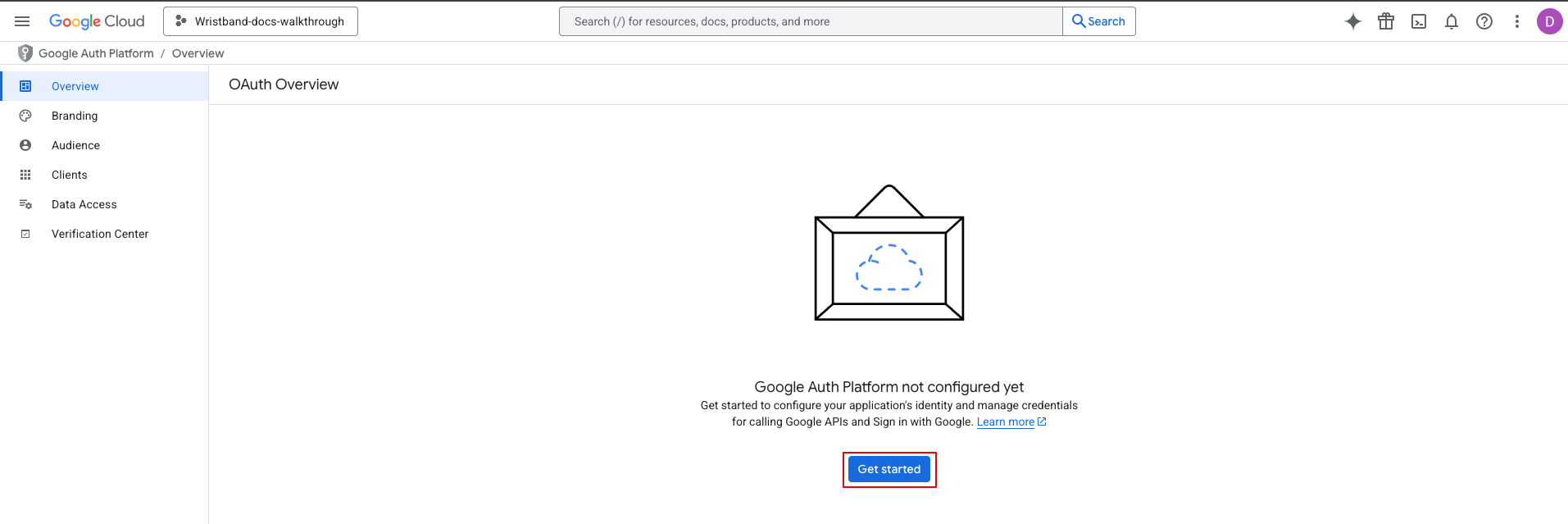This screenshot has width=1568, height=524.
Task: Open the Audience sidebar item
Action: pos(105,145)
